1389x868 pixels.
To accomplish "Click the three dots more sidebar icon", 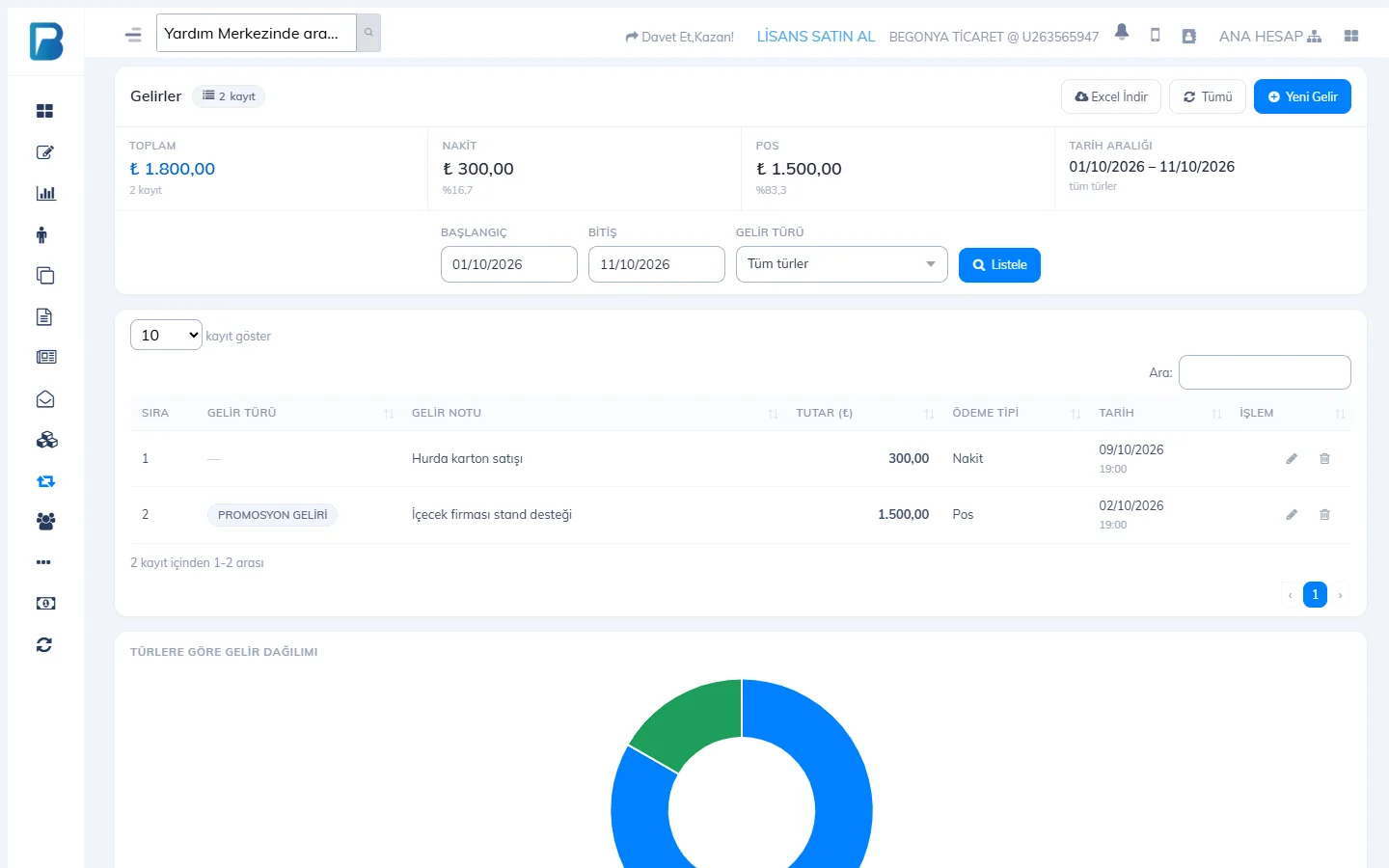I will (x=43, y=562).
